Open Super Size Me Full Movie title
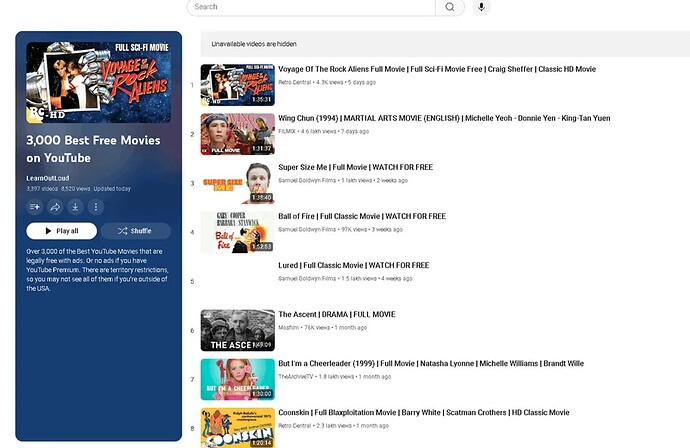 point(356,167)
